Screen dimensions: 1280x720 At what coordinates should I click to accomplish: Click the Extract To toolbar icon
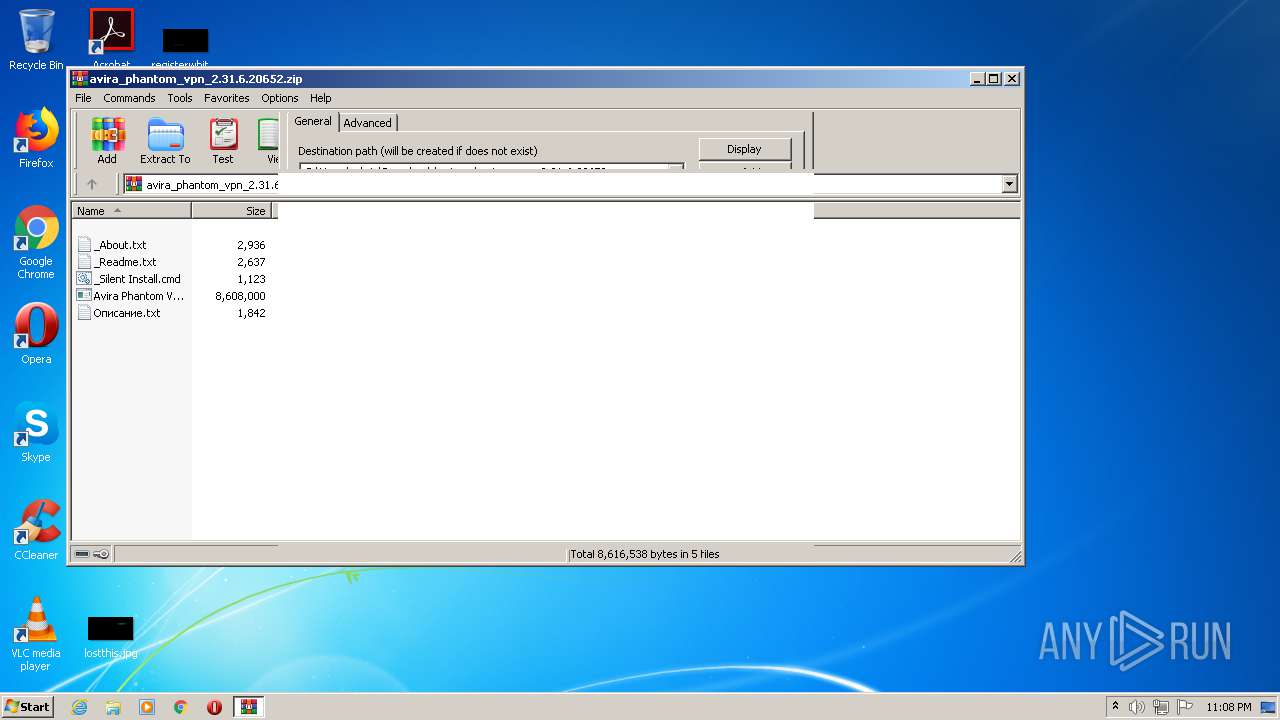[x=165, y=141]
